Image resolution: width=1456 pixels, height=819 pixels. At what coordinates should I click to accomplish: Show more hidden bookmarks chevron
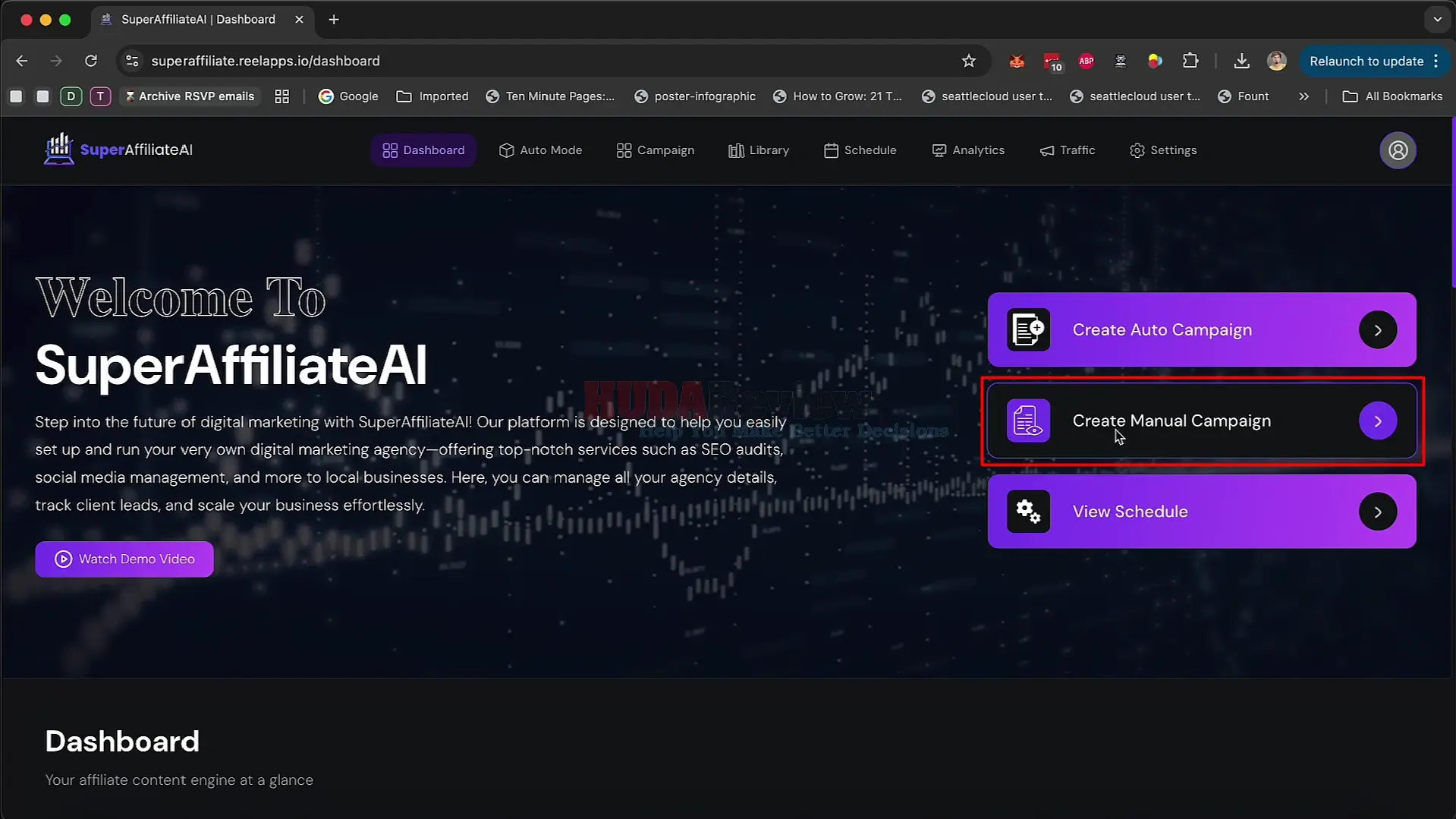[x=1303, y=96]
